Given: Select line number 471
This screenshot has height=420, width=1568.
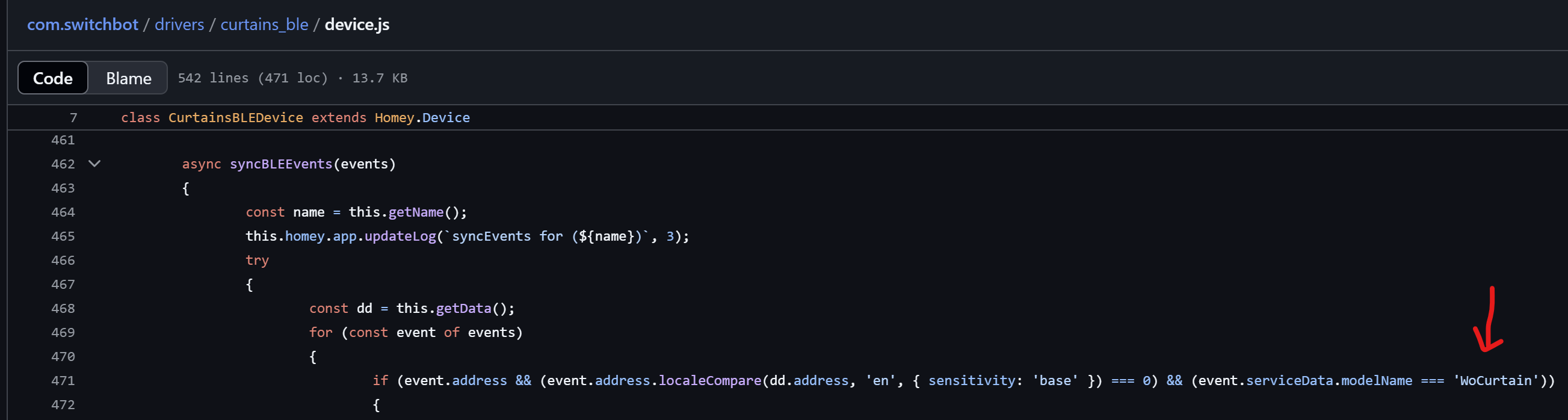Looking at the screenshot, I should [x=63, y=380].
